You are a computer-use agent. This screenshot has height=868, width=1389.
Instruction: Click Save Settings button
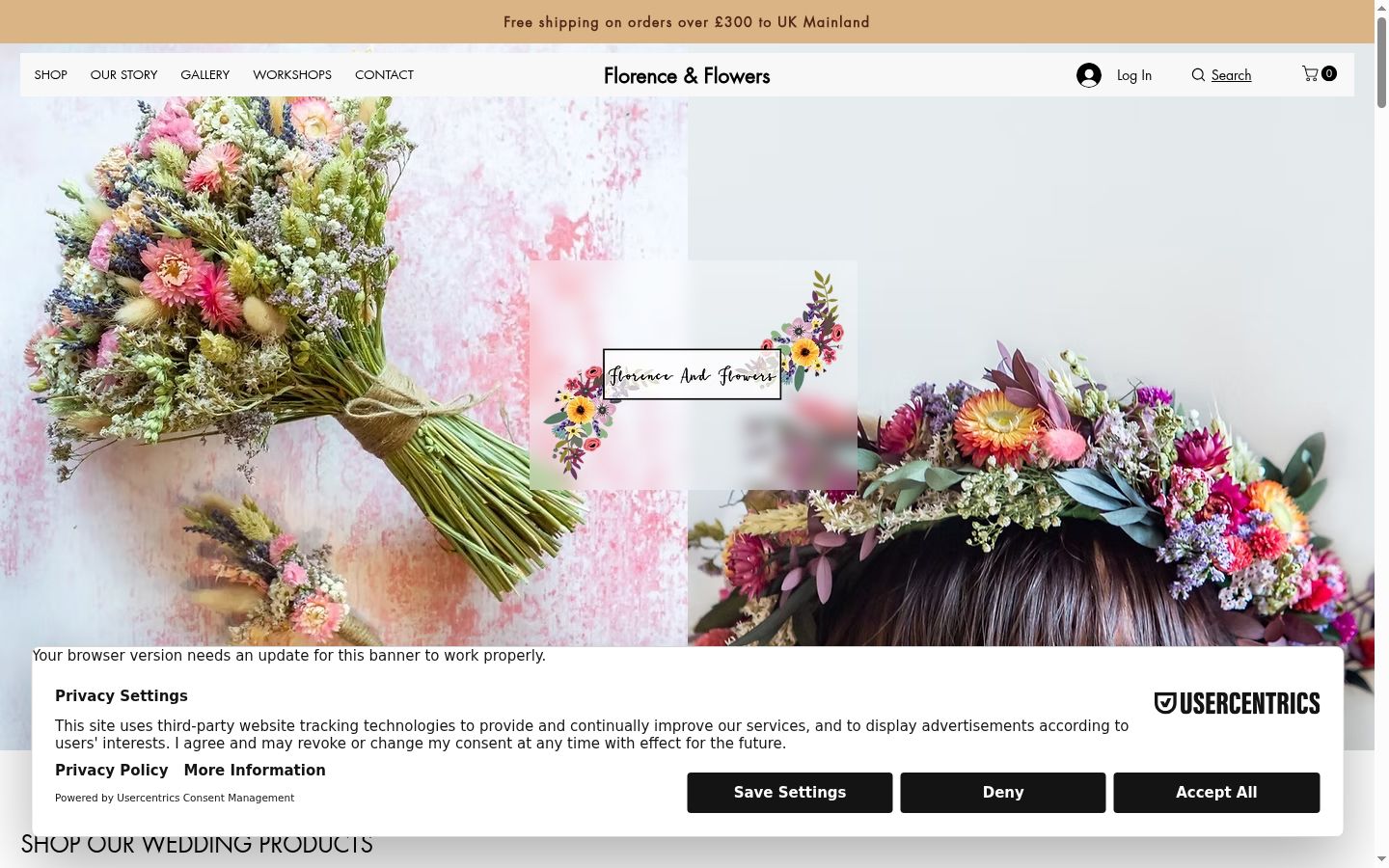pos(790,793)
